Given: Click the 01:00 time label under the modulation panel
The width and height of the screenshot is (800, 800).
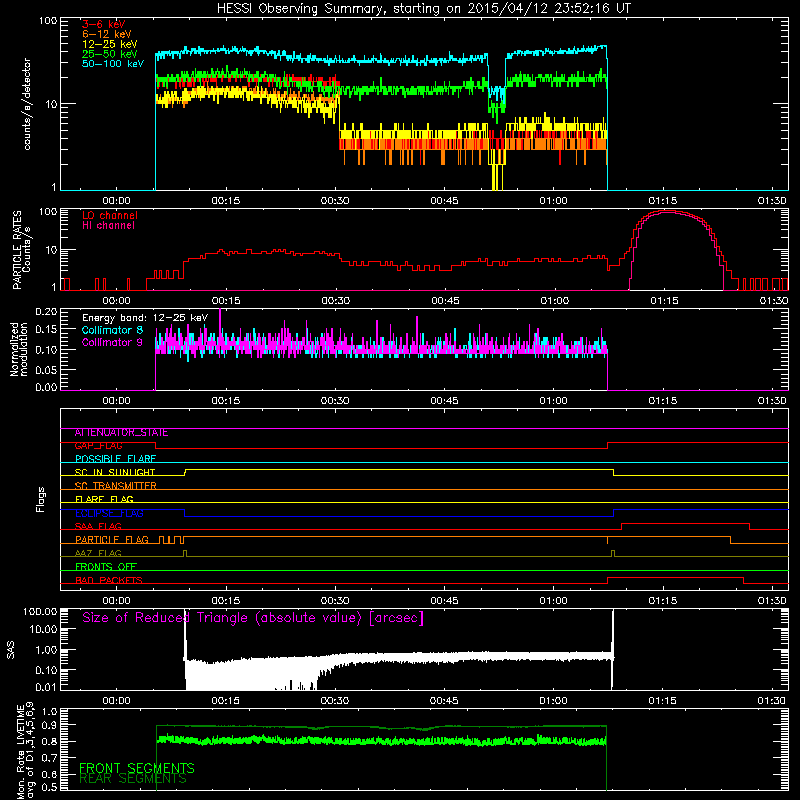Looking at the screenshot, I should pos(554,401).
